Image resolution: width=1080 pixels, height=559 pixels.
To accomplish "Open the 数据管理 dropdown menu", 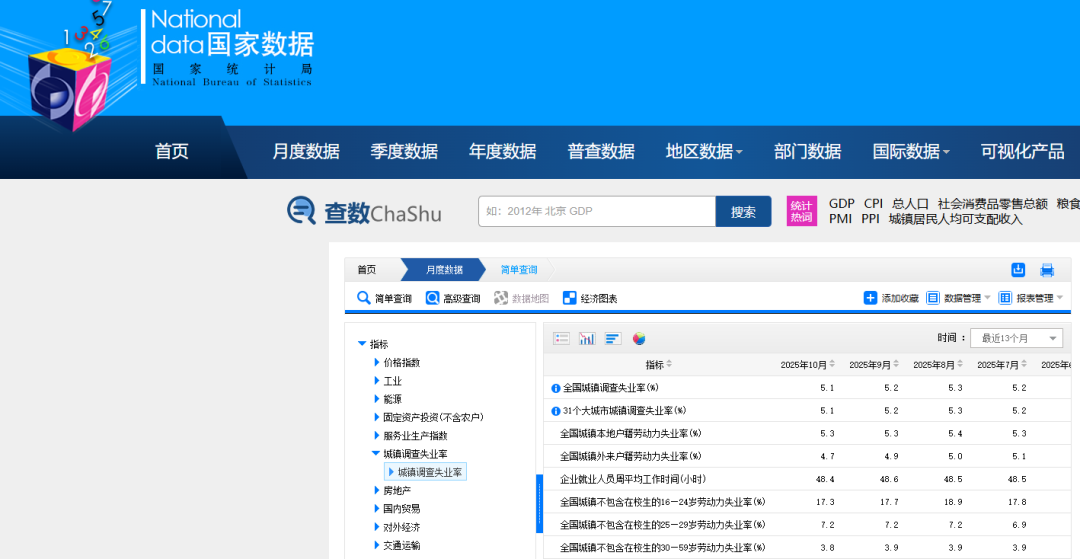I will pos(959,298).
